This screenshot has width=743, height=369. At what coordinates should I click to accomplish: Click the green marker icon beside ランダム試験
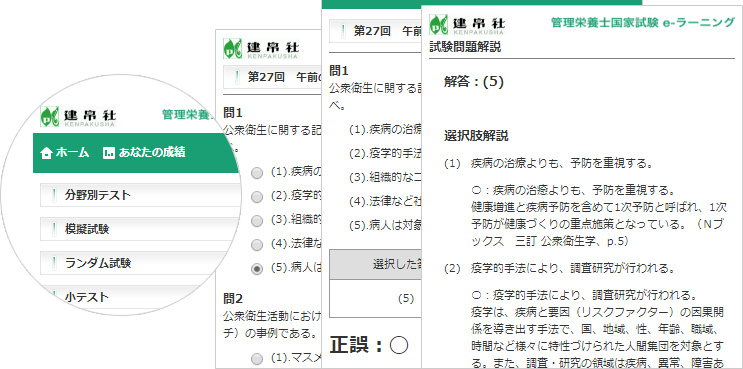coord(54,263)
